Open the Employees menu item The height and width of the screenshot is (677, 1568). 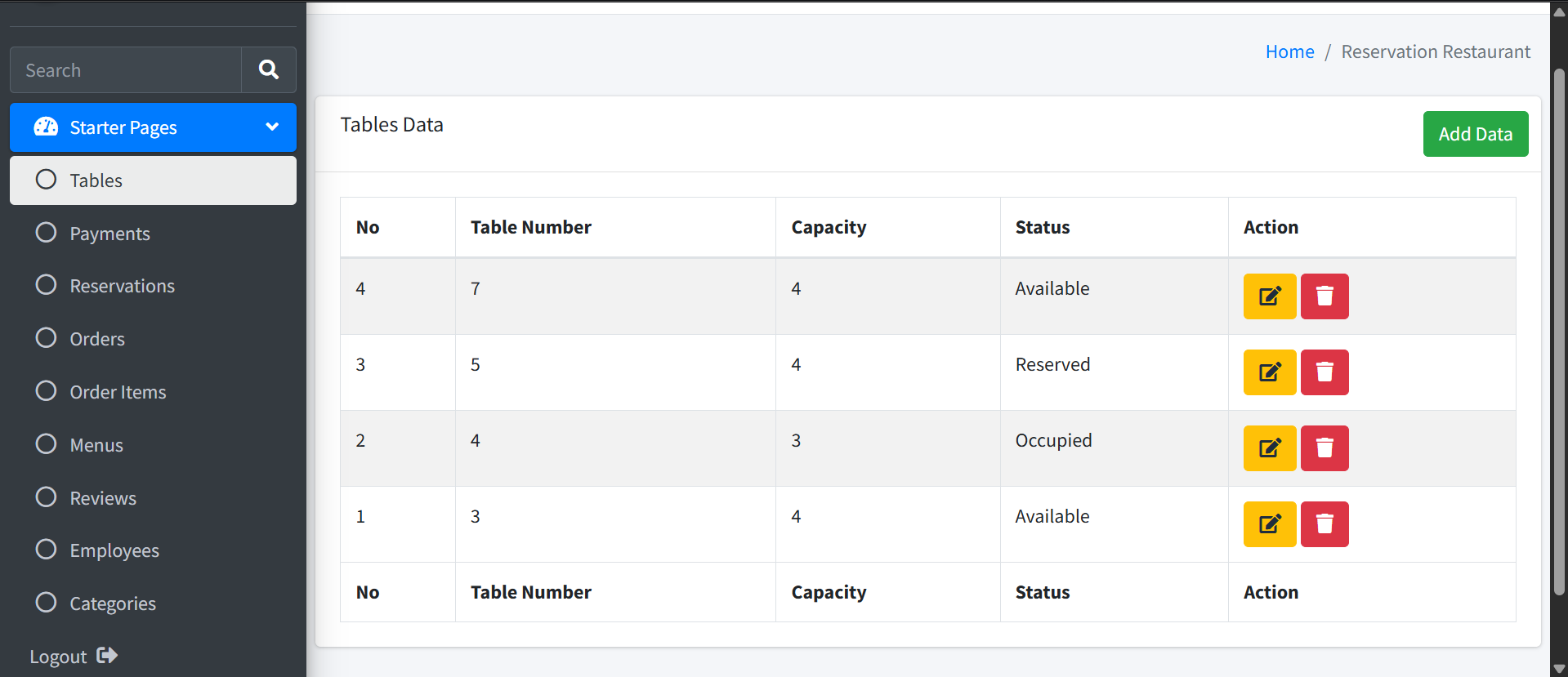coord(153,550)
